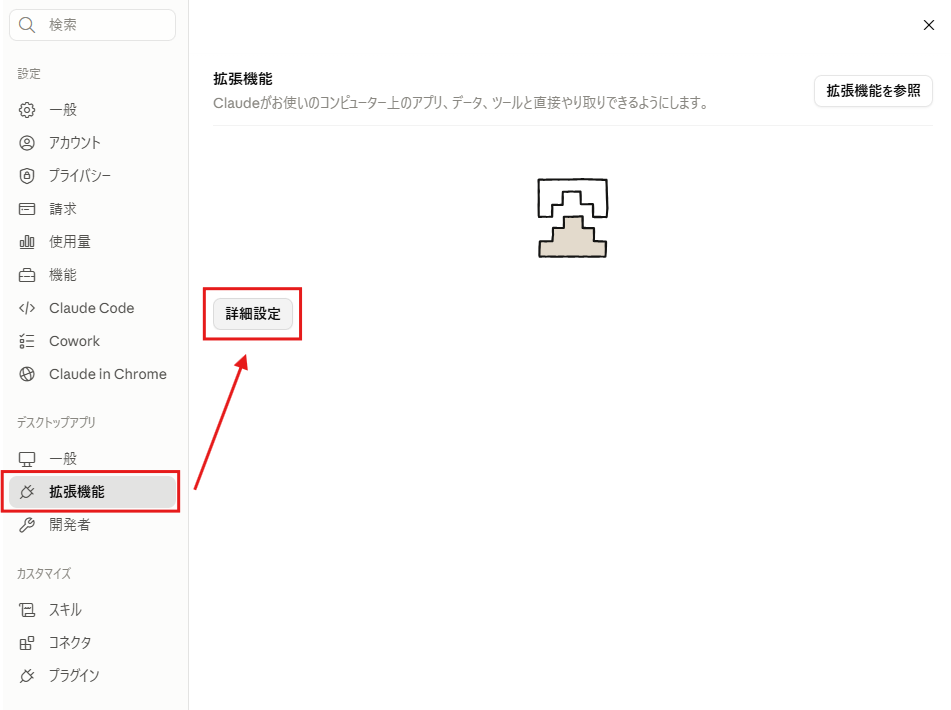Click the 使用量 bar chart icon
The width and height of the screenshot is (951, 710).
coord(27,242)
